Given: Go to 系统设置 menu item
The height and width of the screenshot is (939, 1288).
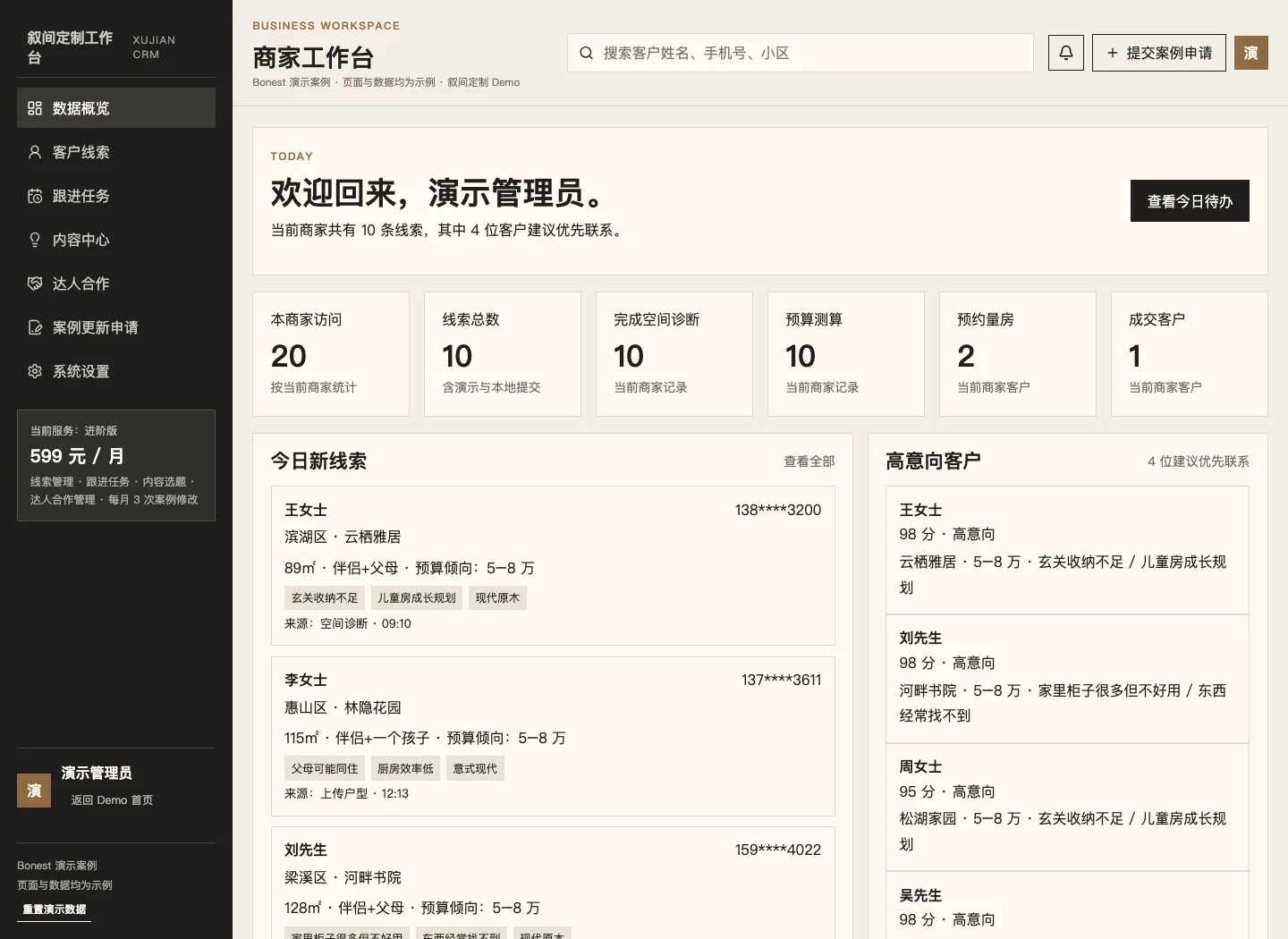Looking at the screenshot, I should coord(116,371).
